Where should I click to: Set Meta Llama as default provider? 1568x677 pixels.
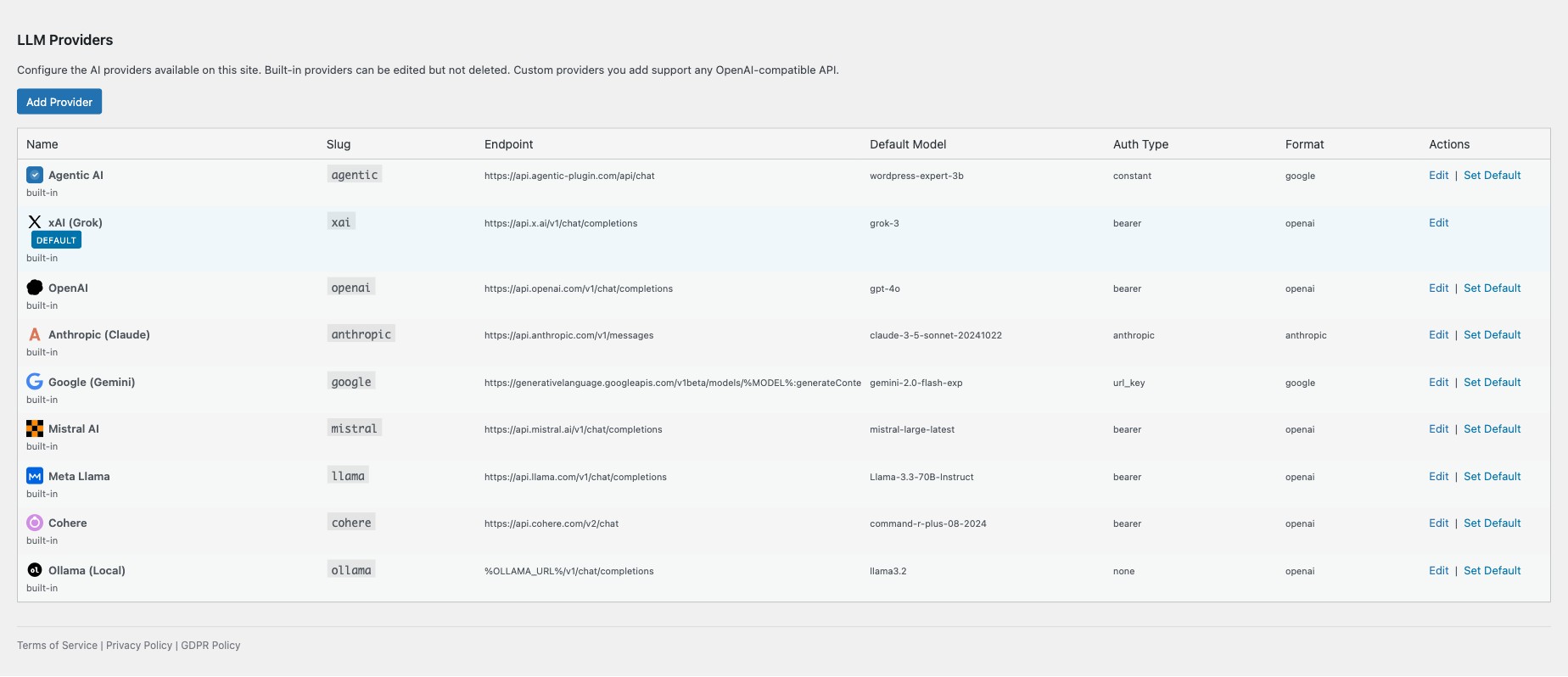1492,476
